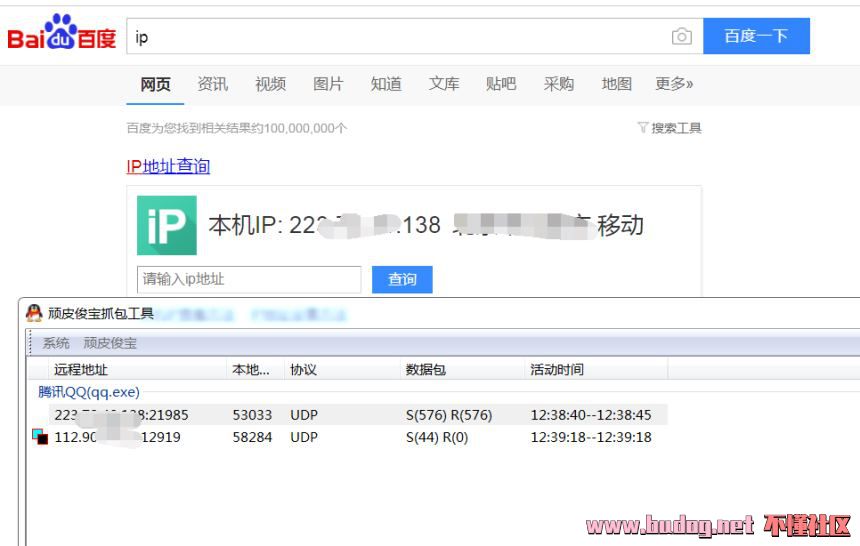The width and height of the screenshot is (860, 546).
Task: Sort by 远程地址 column header
Action: coord(81,370)
